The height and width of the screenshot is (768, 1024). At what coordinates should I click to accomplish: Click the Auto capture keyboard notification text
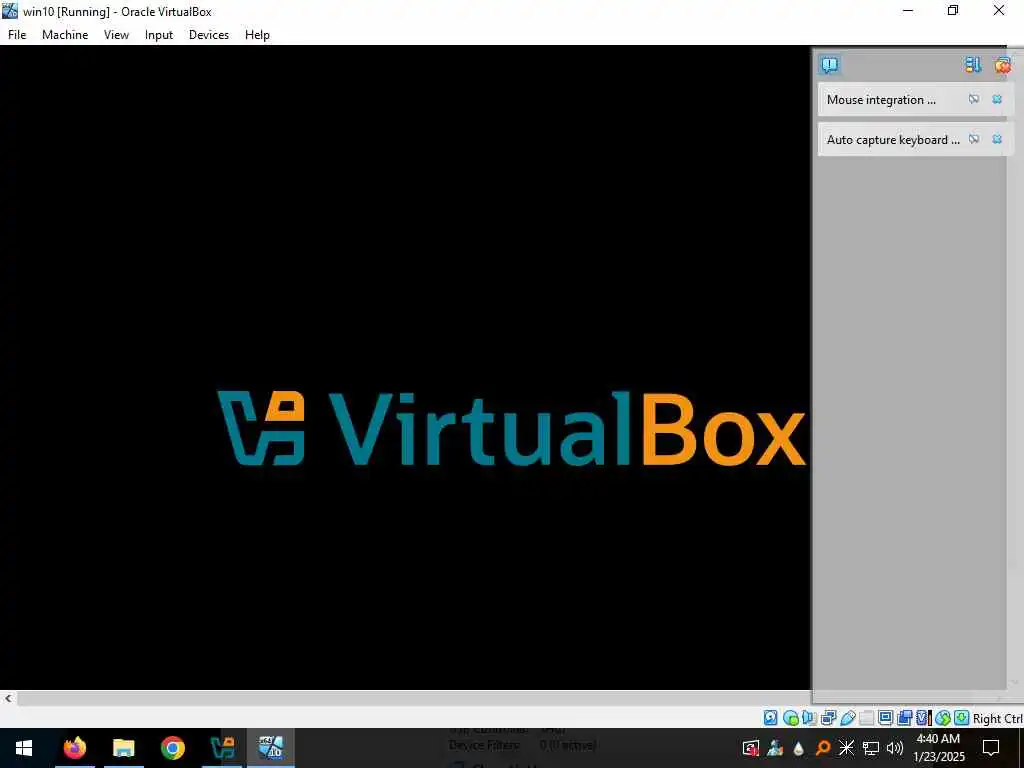pyautogui.click(x=893, y=140)
